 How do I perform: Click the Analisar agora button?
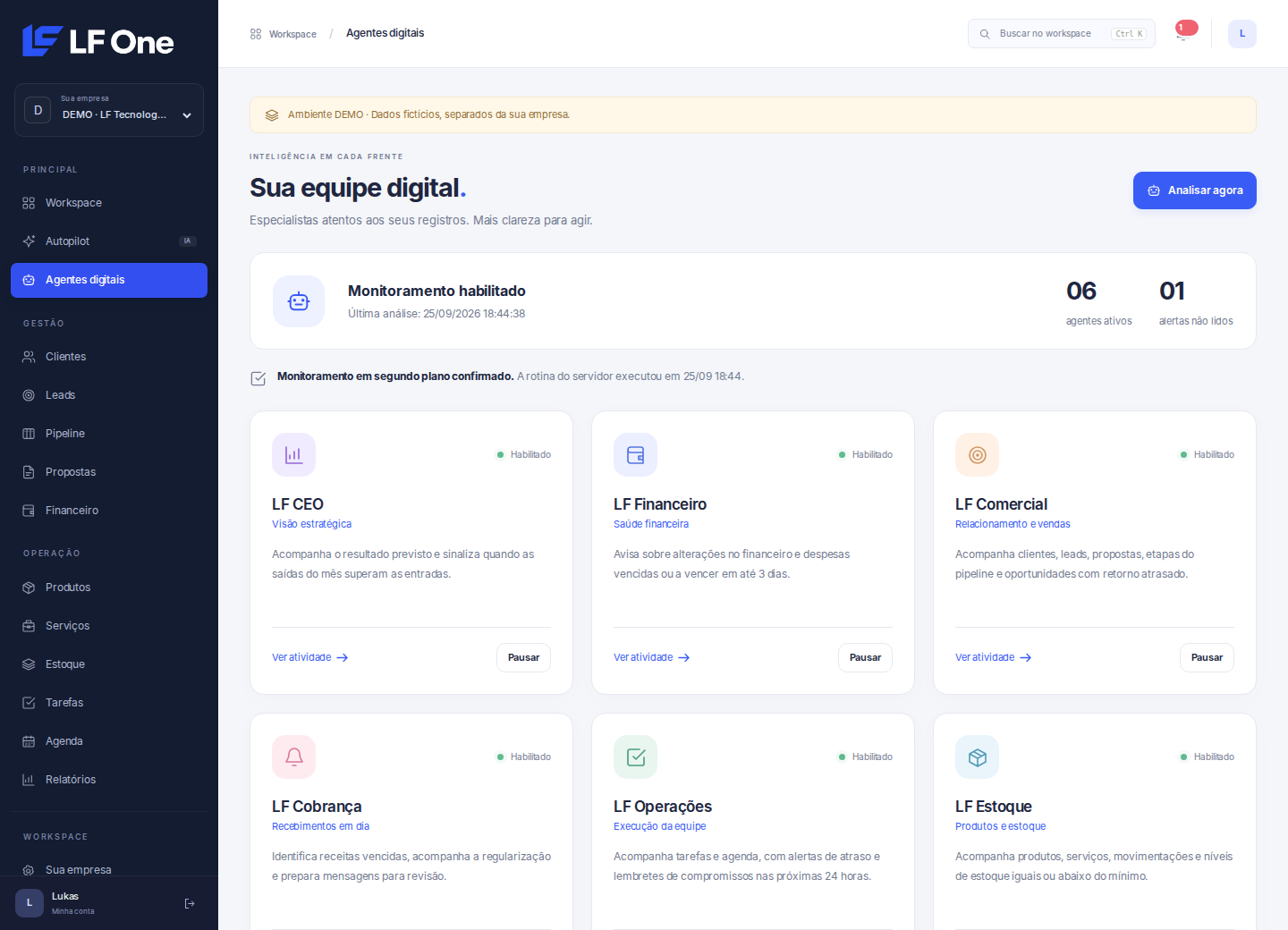click(x=1194, y=190)
